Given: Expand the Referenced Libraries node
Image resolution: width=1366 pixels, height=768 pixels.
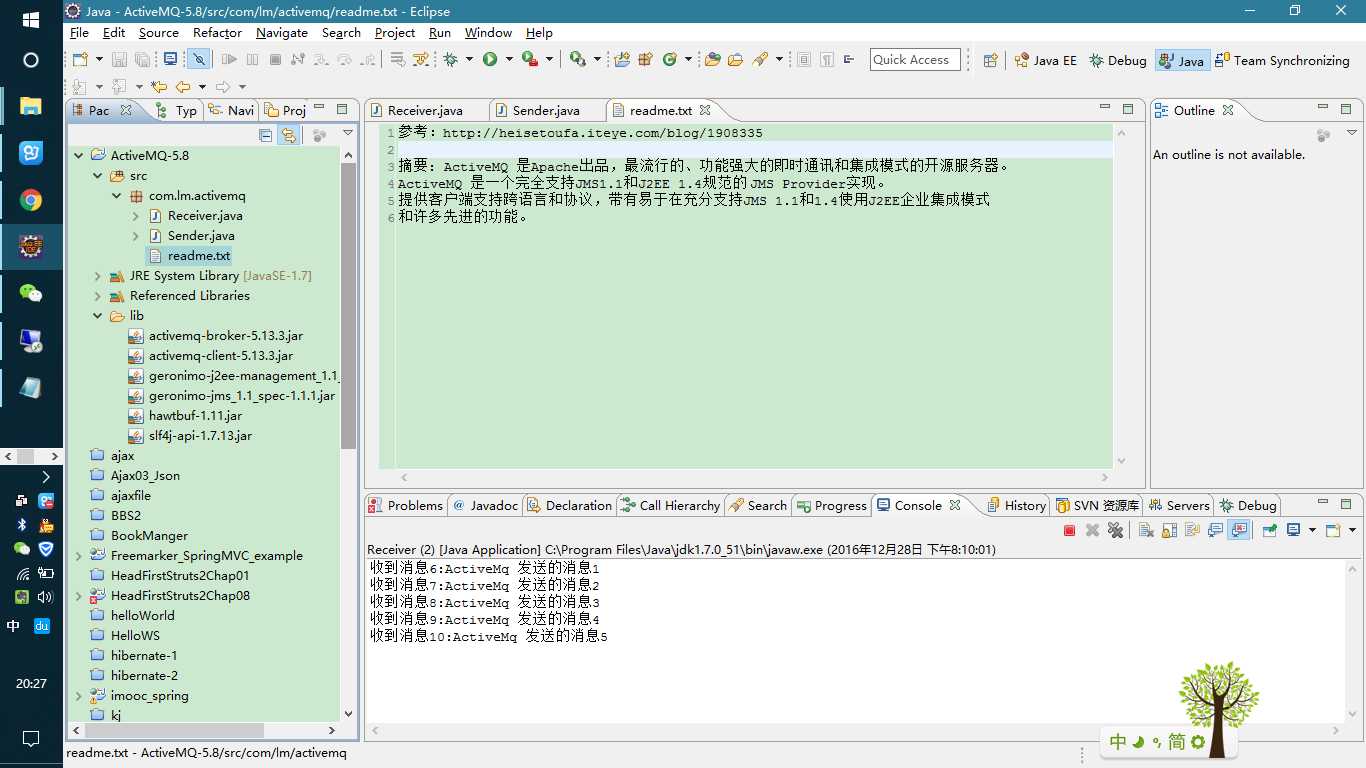Looking at the screenshot, I should (x=98, y=296).
